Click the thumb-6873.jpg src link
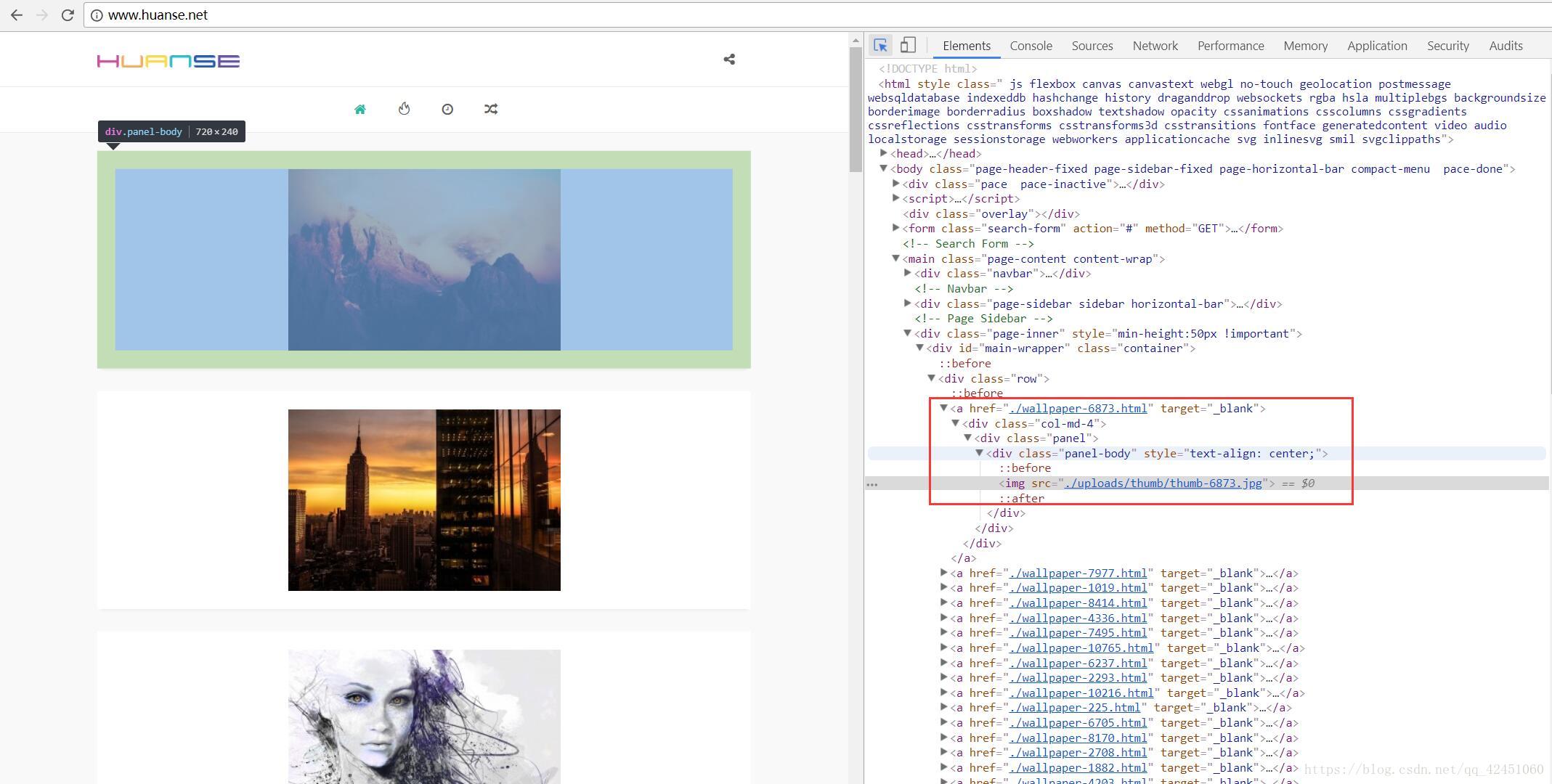 pyautogui.click(x=1163, y=483)
